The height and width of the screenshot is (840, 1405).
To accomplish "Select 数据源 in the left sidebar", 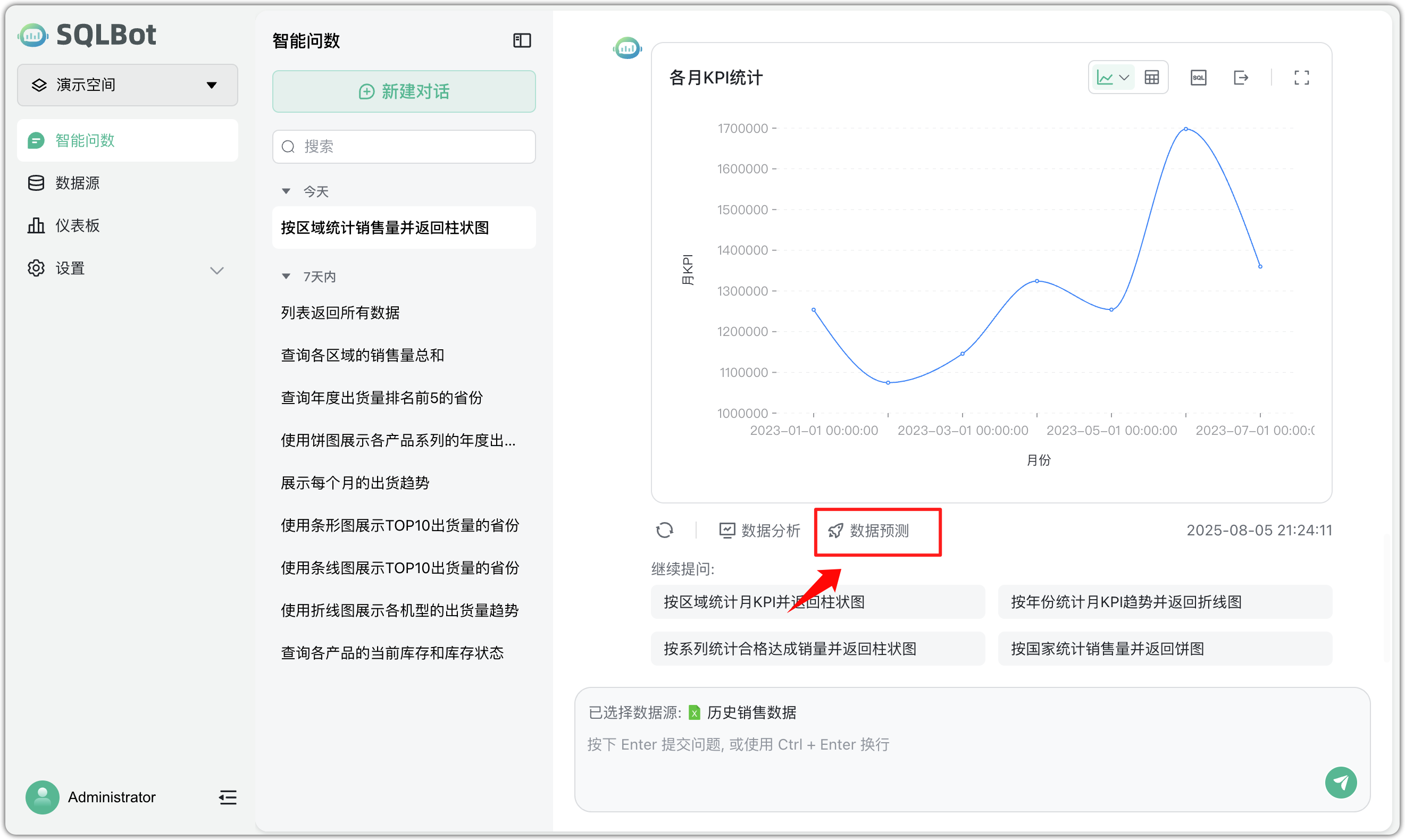I will pyautogui.click(x=78, y=182).
